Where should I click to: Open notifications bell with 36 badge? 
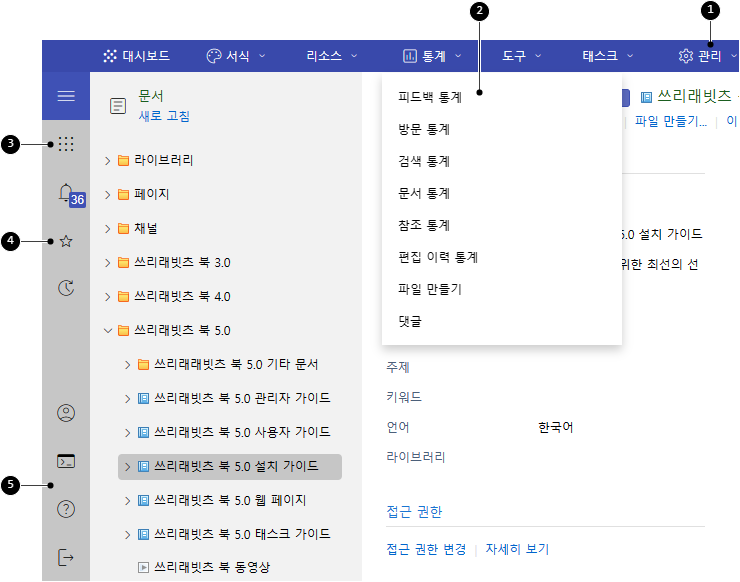[71, 194]
